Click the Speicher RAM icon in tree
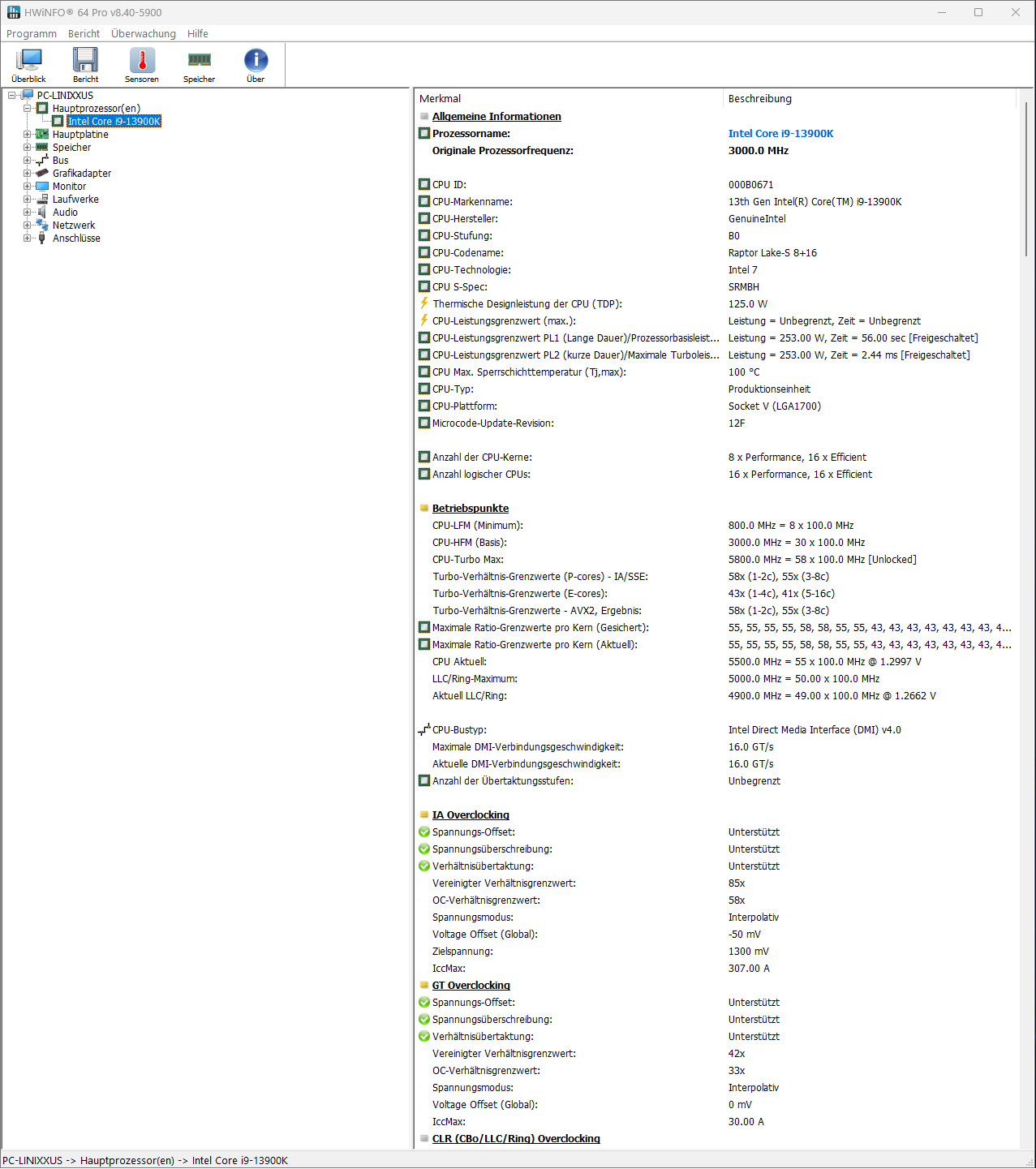The width and height of the screenshot is (1036, 1169). [x=42, y=147]
